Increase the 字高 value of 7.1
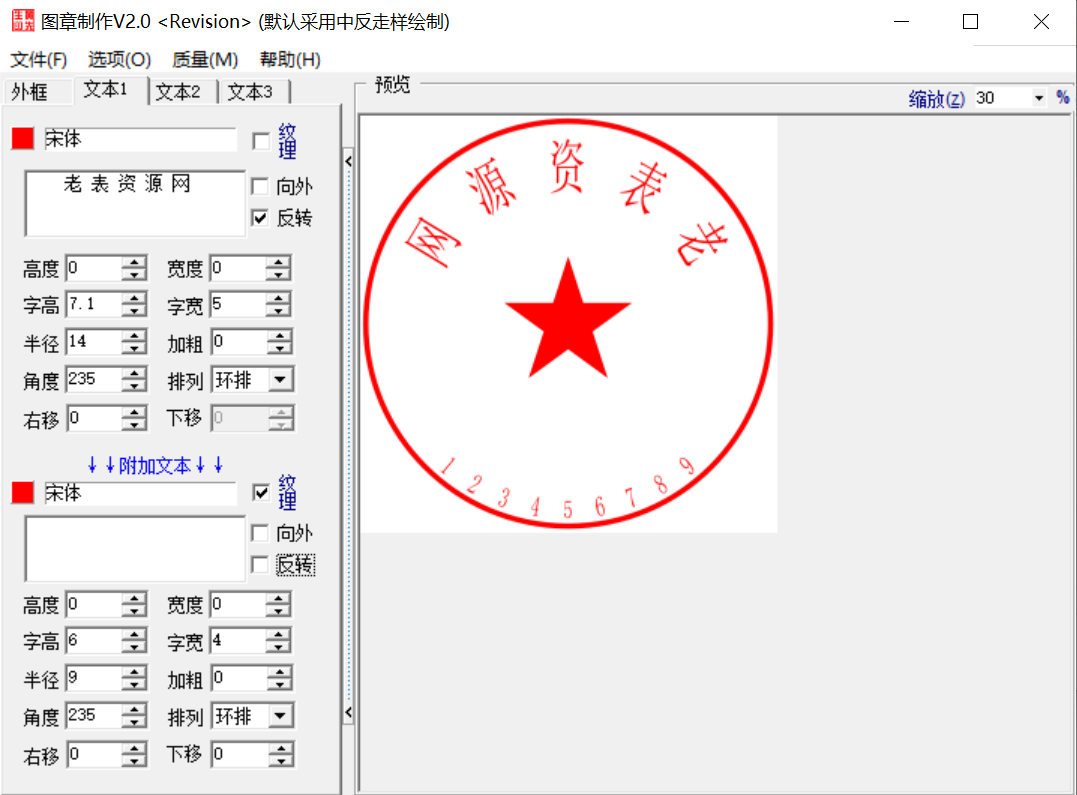This screenshot has width=1077, height=795. 134,298
